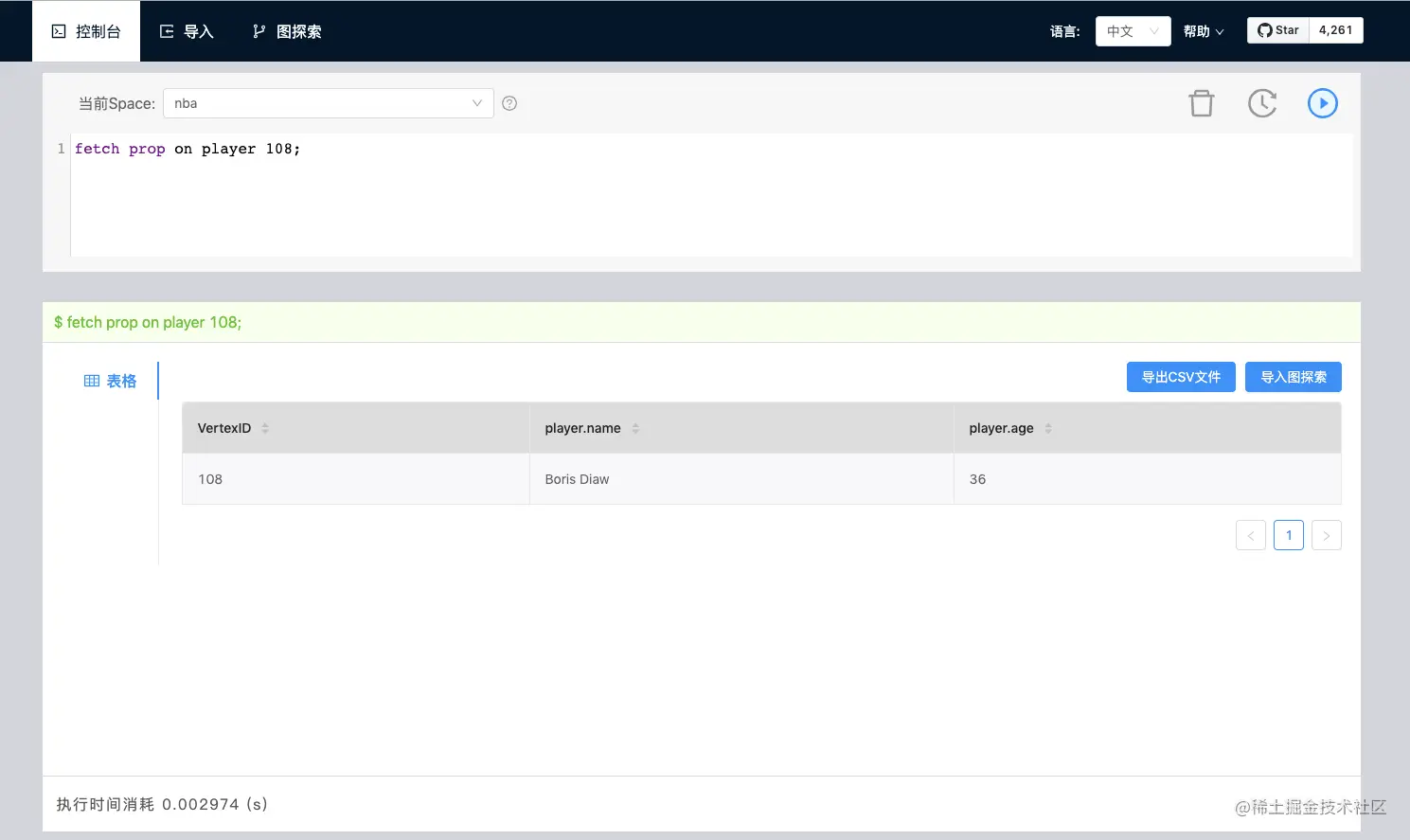This screenshot has height=840, width=1410.
Task: Click 导入图探索 button
Action: pos(1294,377)
